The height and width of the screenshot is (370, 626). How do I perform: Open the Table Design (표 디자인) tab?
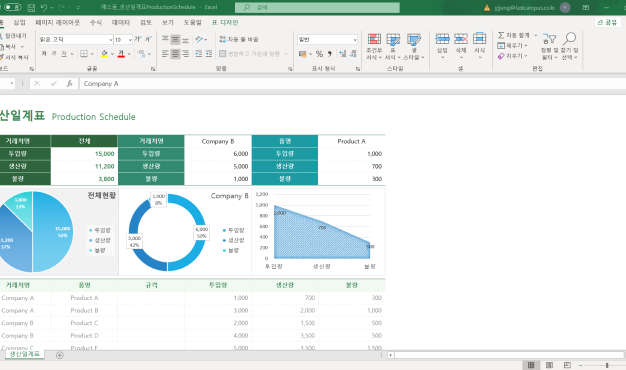(x=225, y=22)
